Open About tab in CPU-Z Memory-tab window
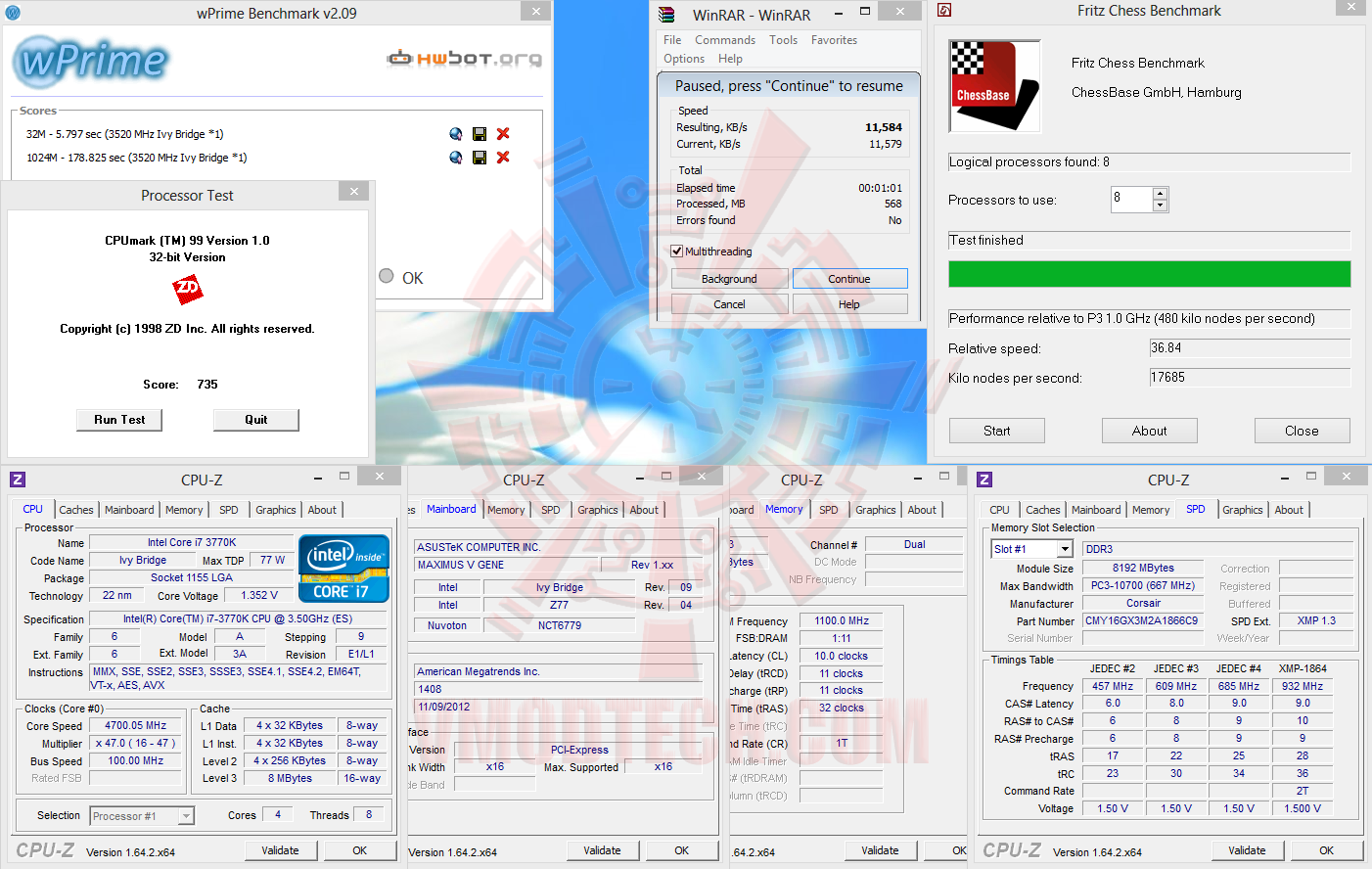The width and height of the screenshot is (1372, 869). coord(922,510)
